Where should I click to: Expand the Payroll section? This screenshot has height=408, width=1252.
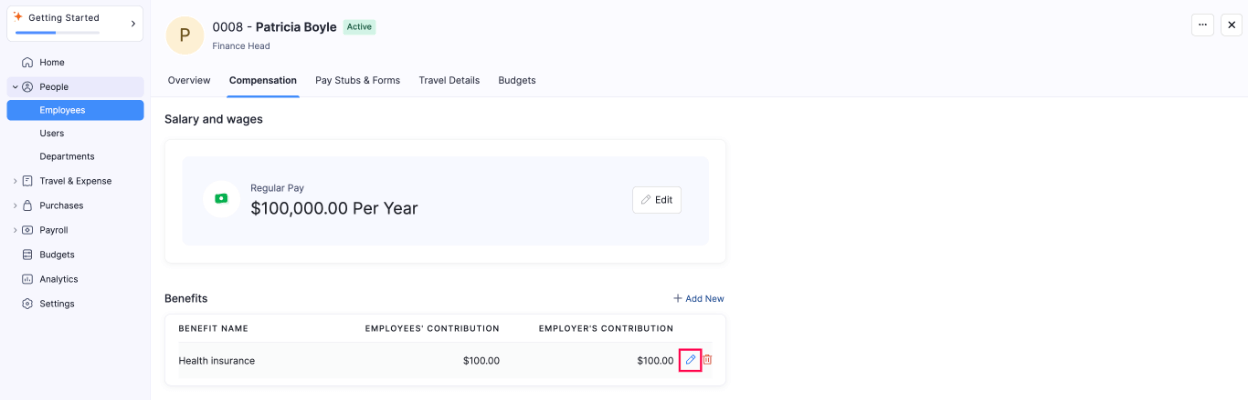(15, 230)
